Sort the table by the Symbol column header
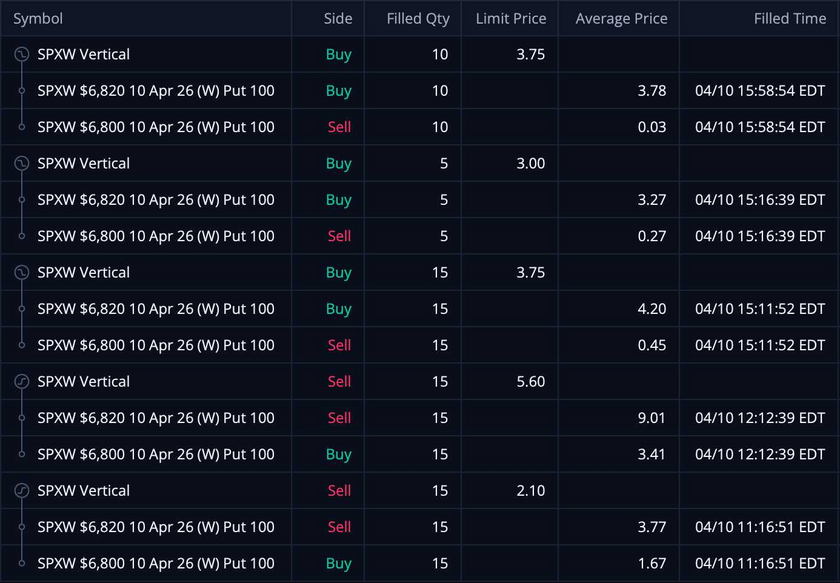The height and width of the screenshot is (583, 840). (38, 19)
